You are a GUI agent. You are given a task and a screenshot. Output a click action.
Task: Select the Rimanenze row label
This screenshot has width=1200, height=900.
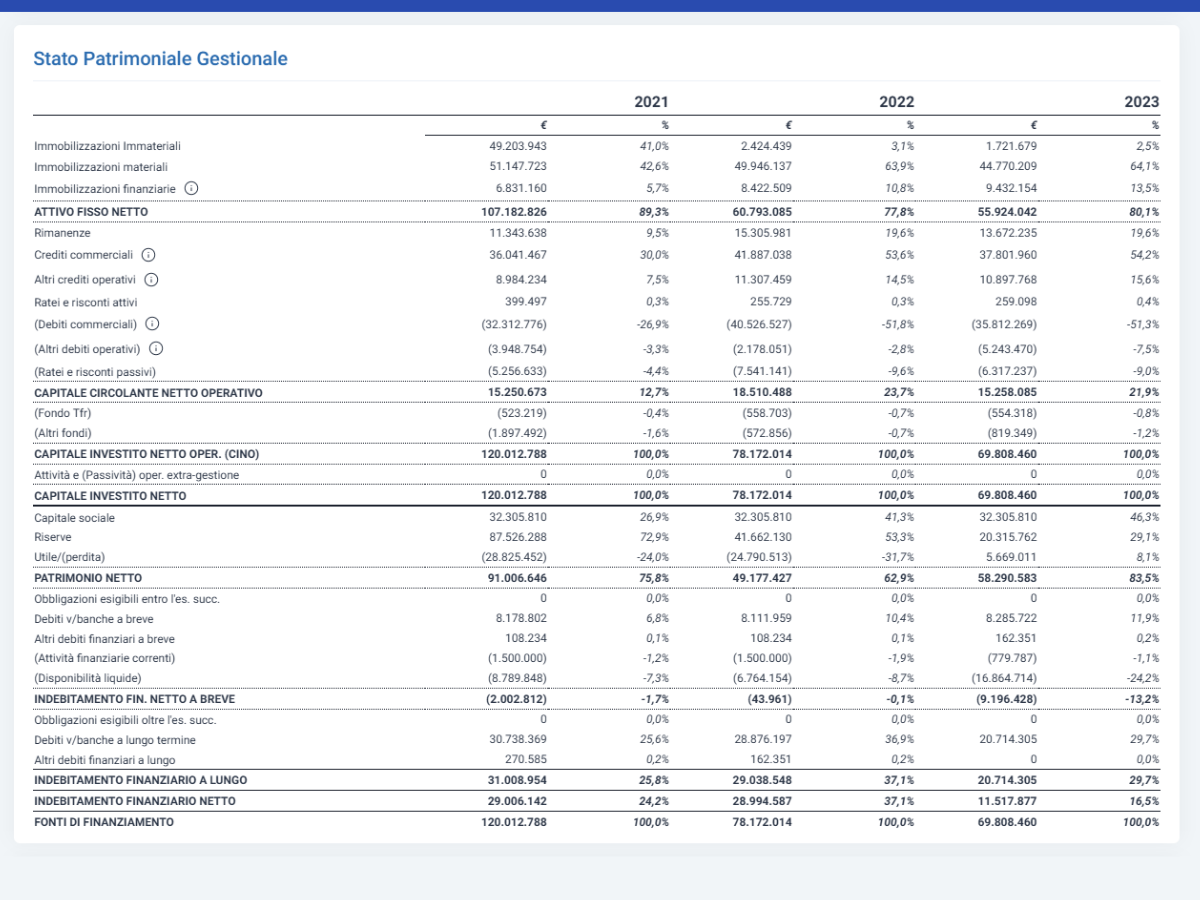pyautogui.click(x=62, y=232)
